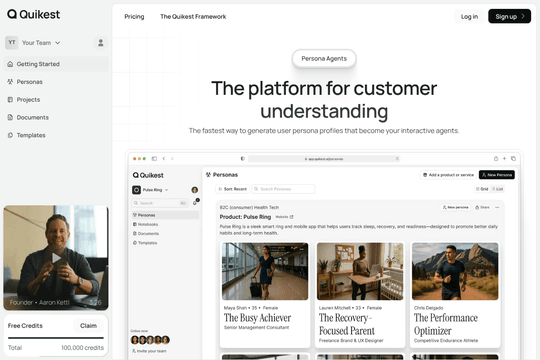Viewport: 540px width, 360px height.
Task: Click the Log in button
Action: coord(469,17)
